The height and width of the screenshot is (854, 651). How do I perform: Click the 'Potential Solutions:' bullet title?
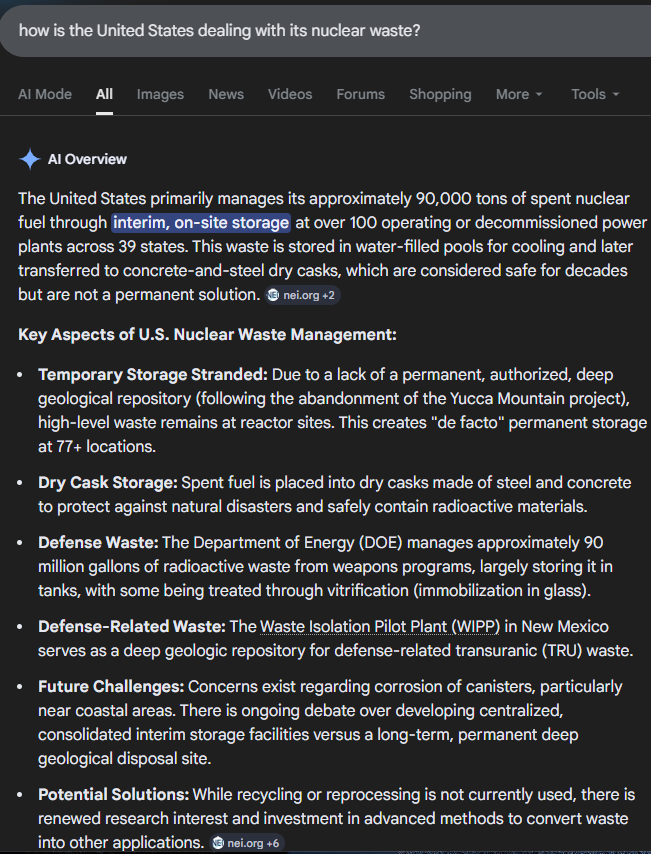click(113, 795)
